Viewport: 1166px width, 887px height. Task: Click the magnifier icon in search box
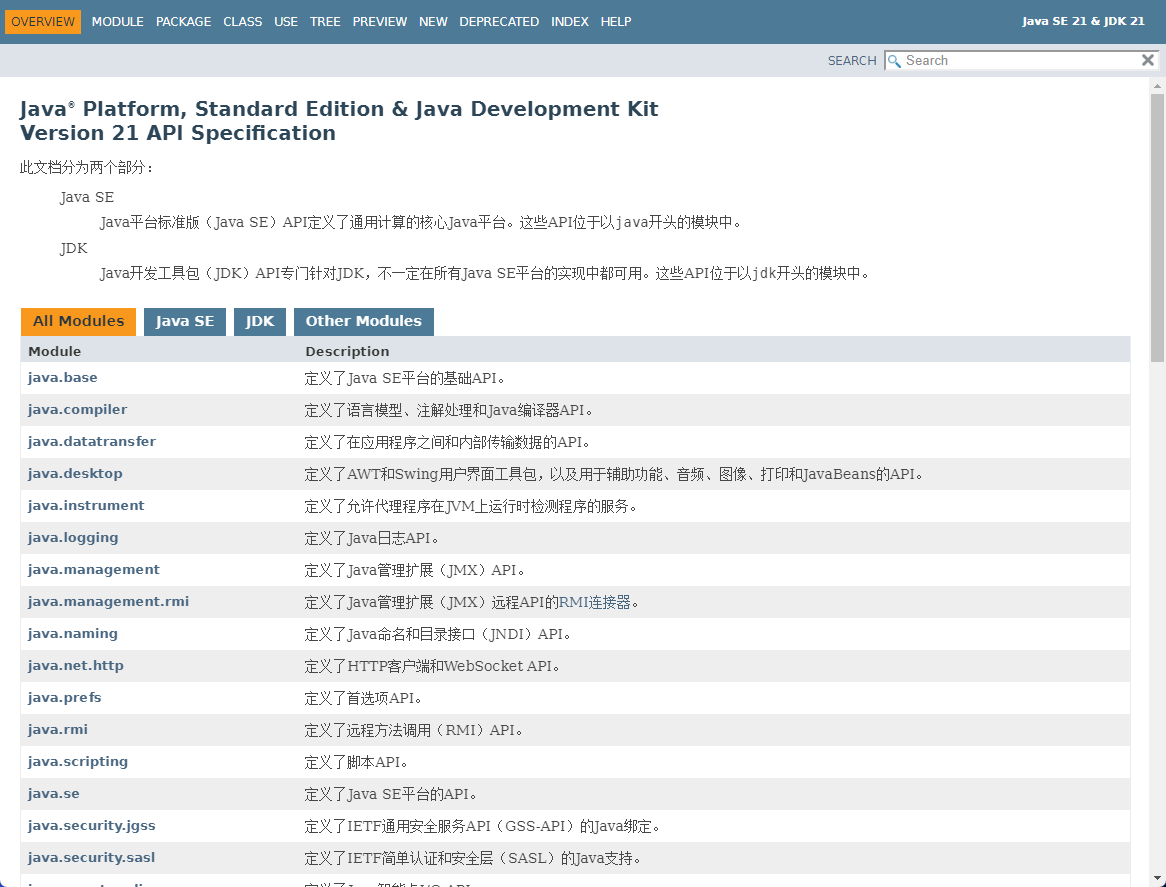(895, 61)
